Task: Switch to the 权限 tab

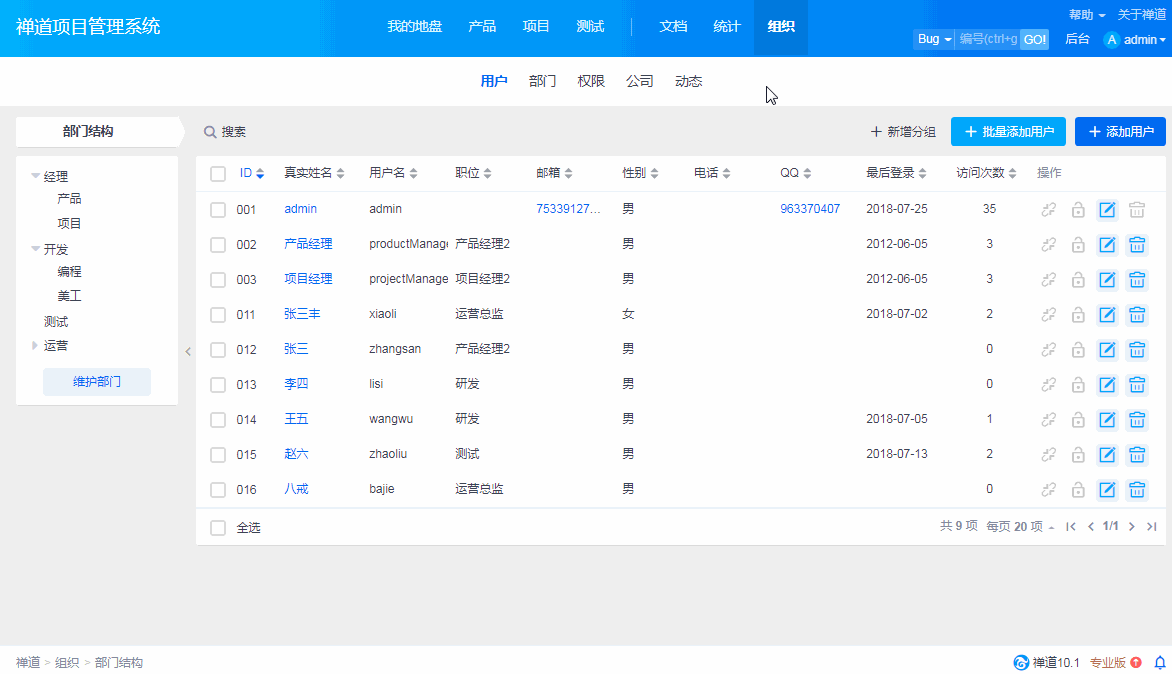Action: [x=591, y=82]
